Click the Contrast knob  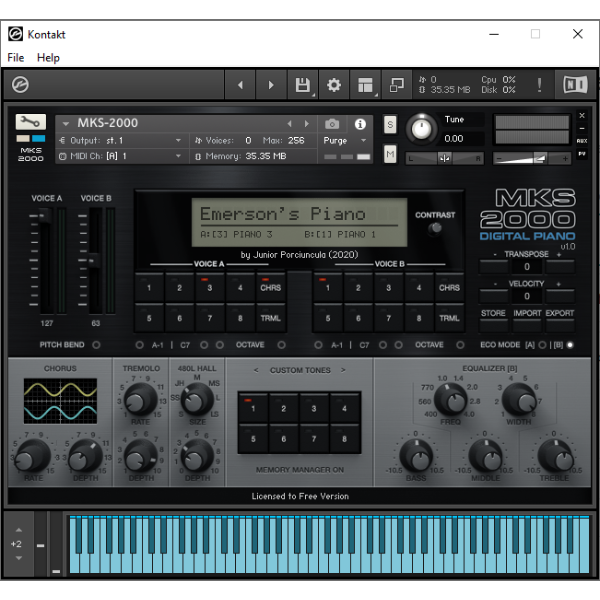[x=435, y=228]
